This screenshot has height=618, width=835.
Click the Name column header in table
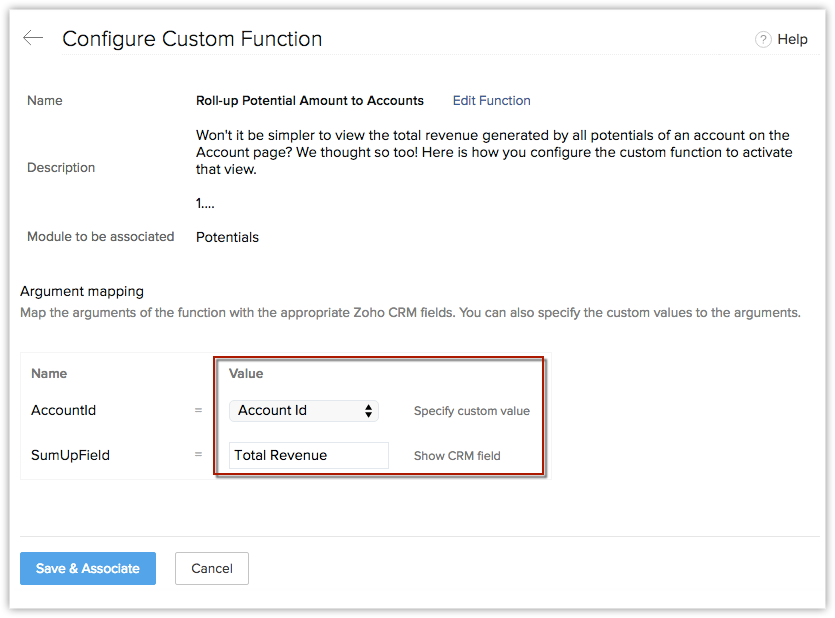pos(49,373)
